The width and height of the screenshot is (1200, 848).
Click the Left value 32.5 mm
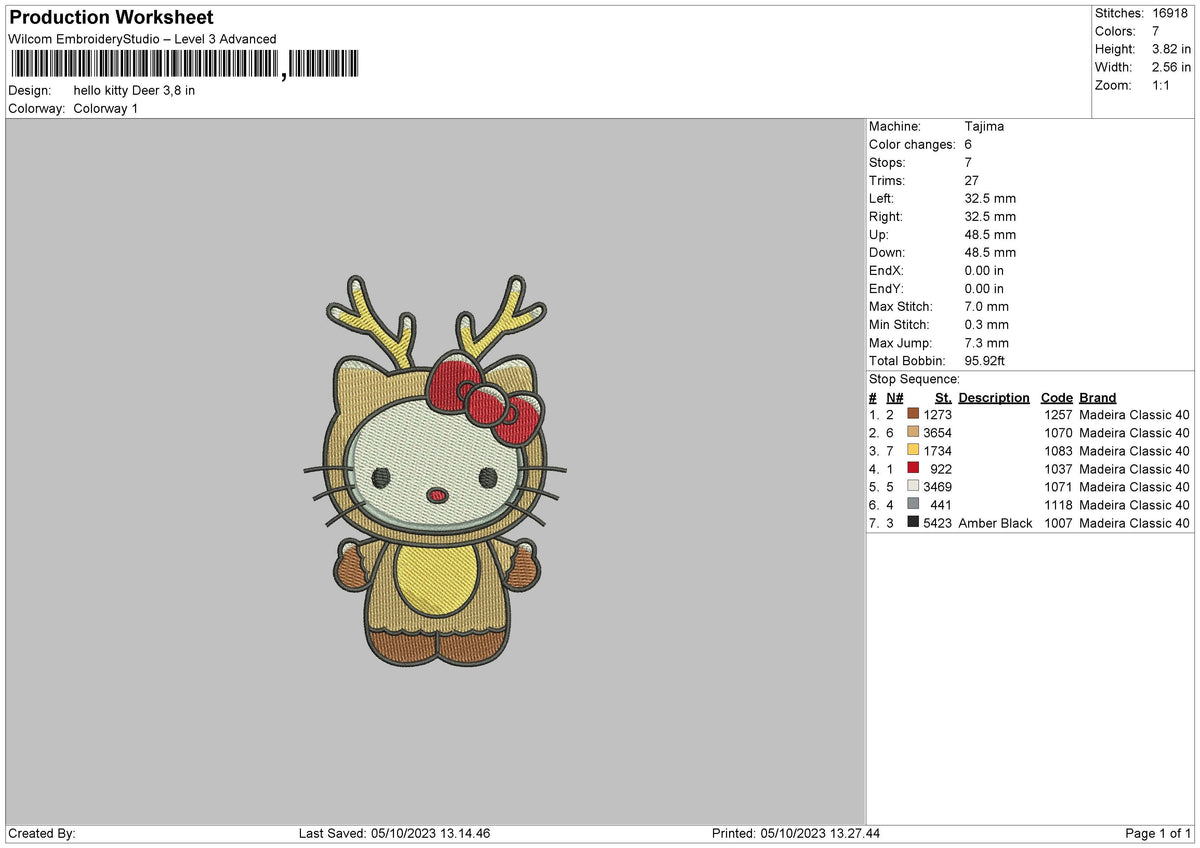tap(990, 199)
